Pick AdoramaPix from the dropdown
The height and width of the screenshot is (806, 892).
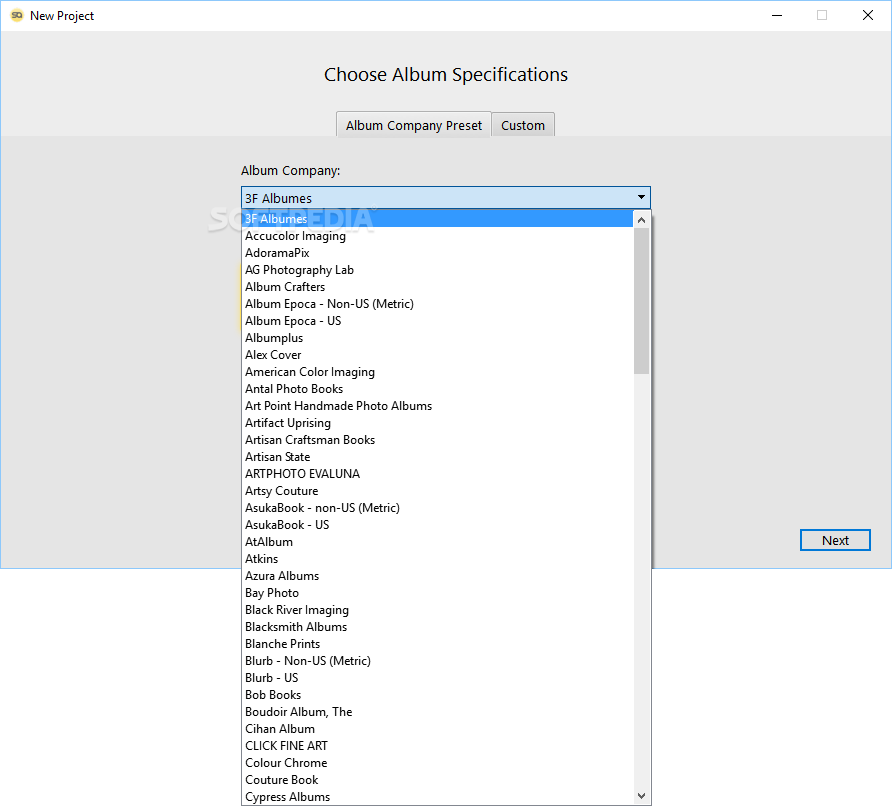point(437,253)
